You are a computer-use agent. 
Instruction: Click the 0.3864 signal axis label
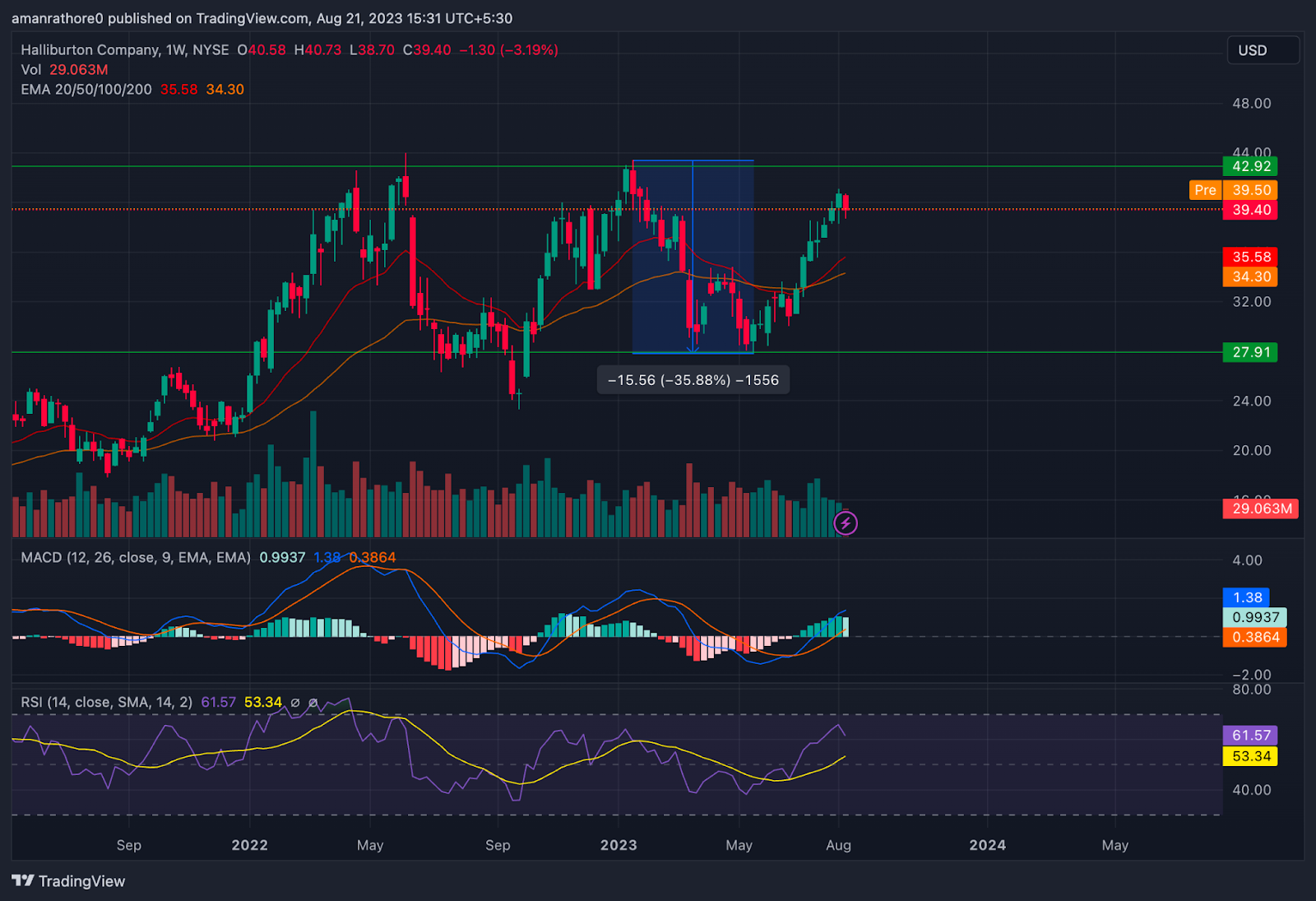[x=1255, y=637]
